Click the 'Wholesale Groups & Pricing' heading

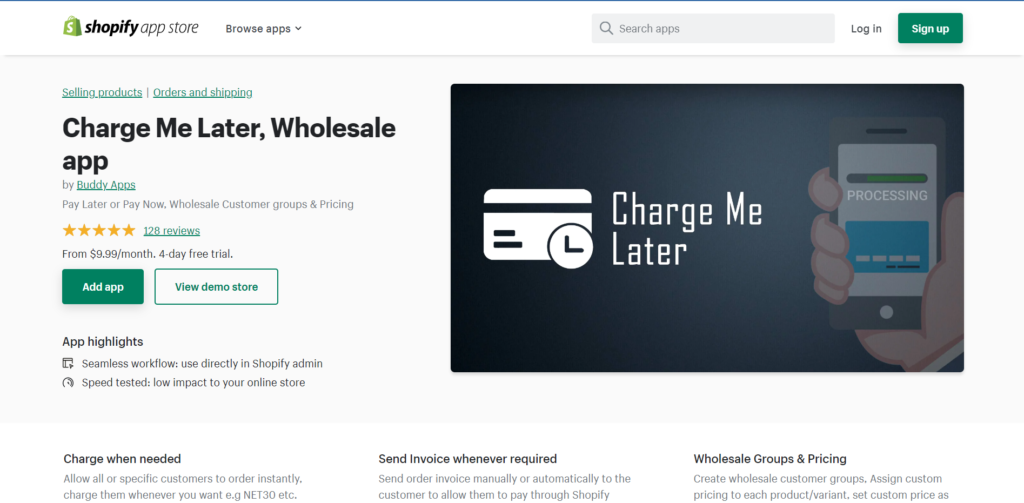tap(770, 459)
